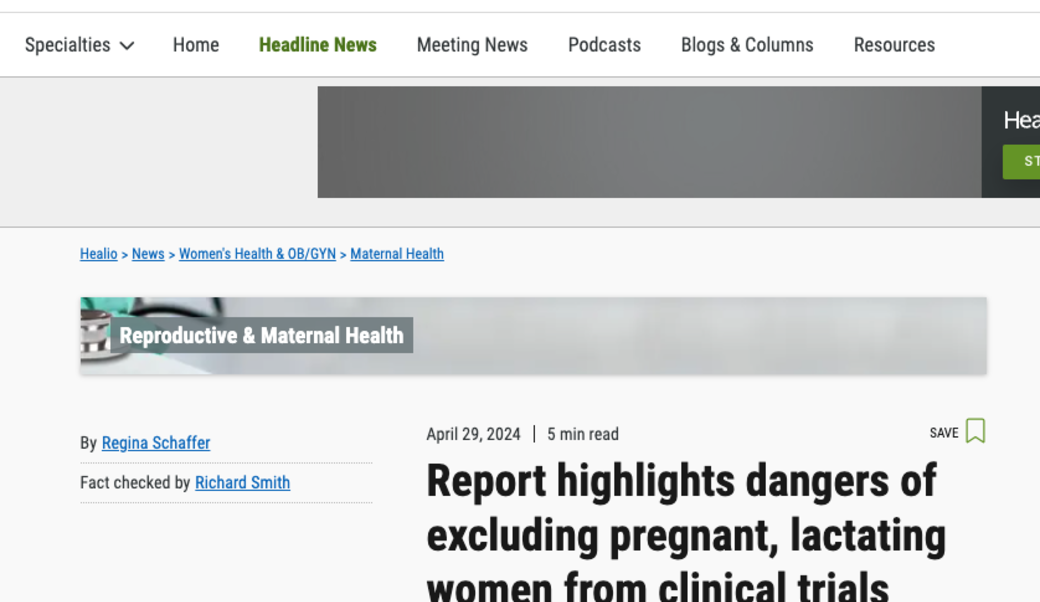1040x602 pixels.
Task: Follow the News breadcrumb link
Action: coord(148,254)
